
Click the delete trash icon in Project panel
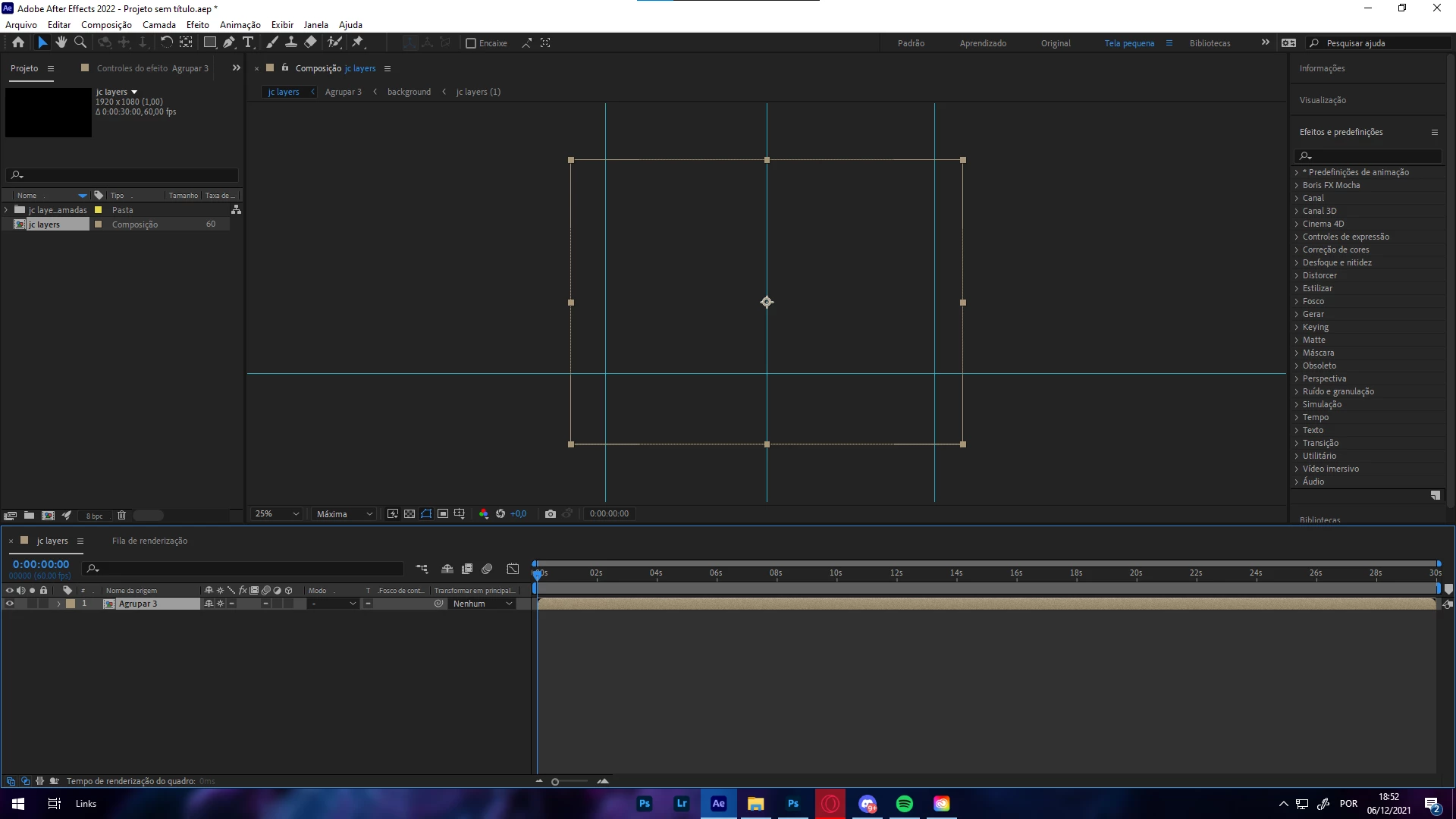(121, 516)
